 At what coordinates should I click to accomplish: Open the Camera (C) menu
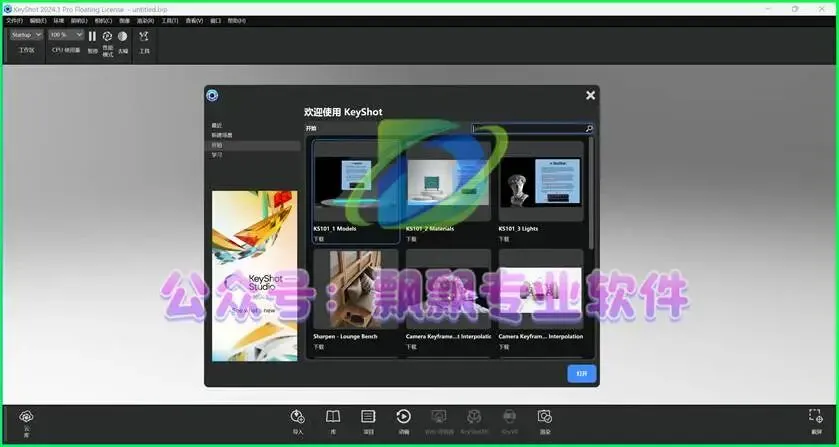(103, 21)
